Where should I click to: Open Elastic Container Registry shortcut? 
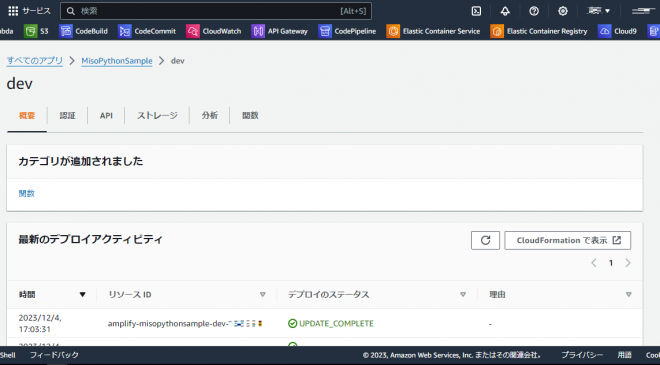(x=539, y=31)
